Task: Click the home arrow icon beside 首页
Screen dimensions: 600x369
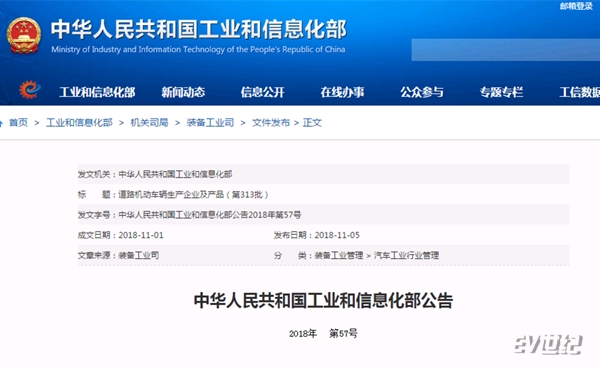Action: 1,123
